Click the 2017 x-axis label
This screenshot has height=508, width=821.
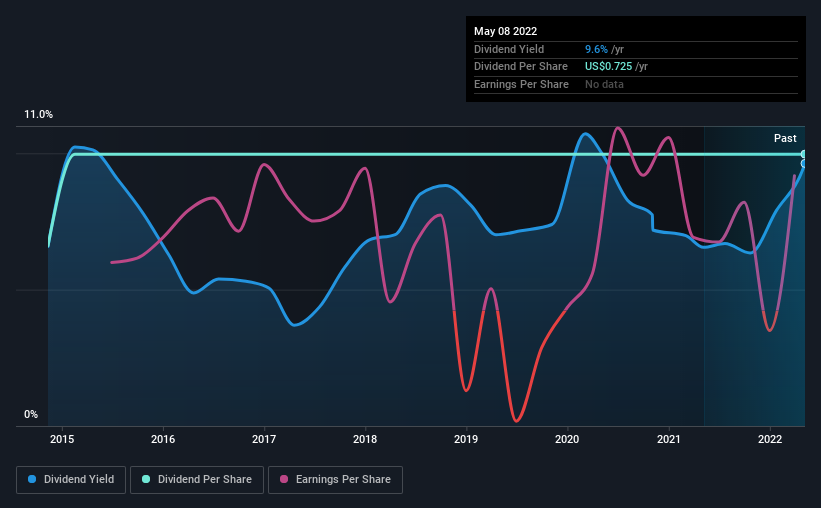point(264,439)
